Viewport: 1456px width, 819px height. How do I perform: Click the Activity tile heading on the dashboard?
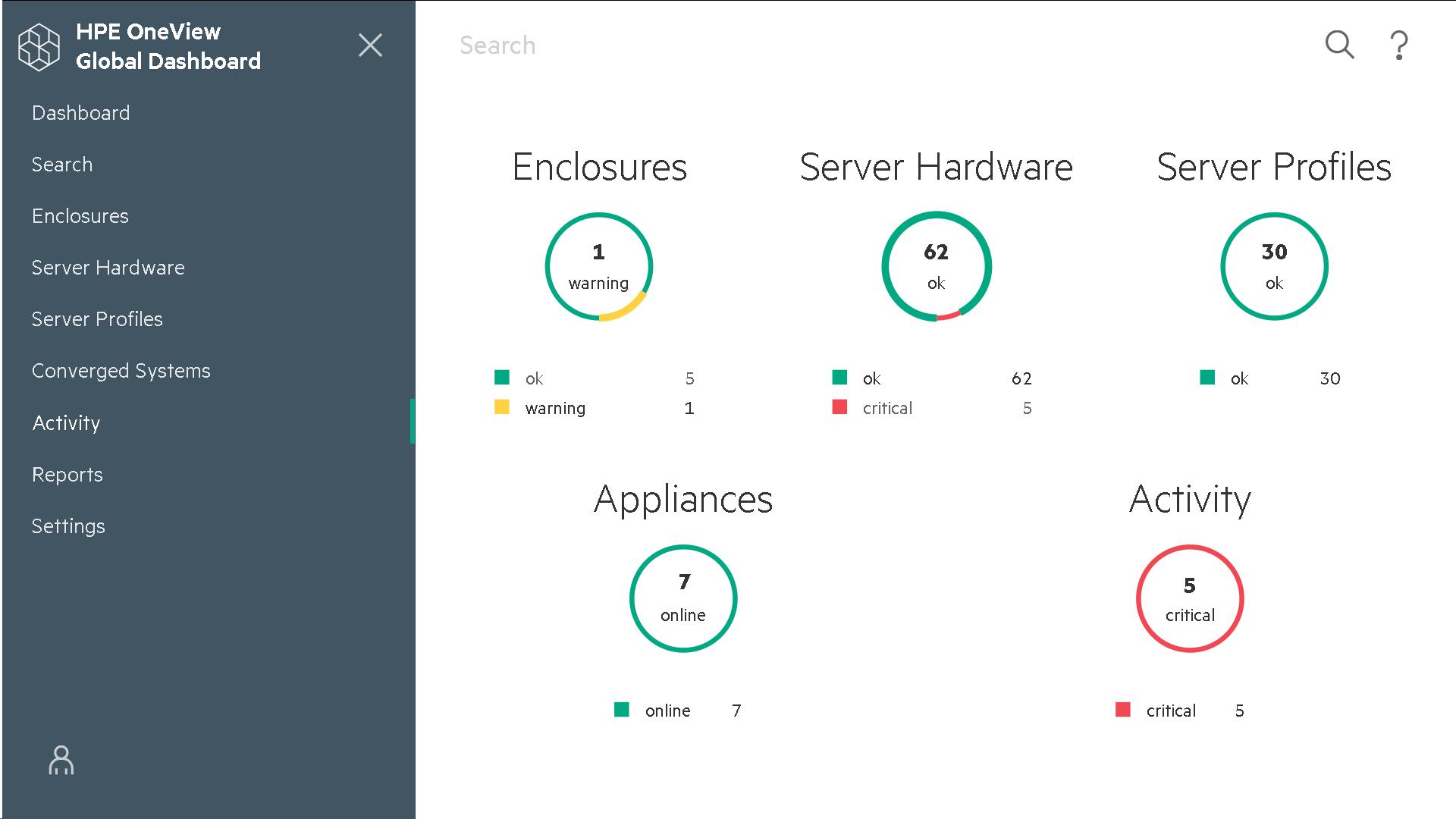[1190, 500]
